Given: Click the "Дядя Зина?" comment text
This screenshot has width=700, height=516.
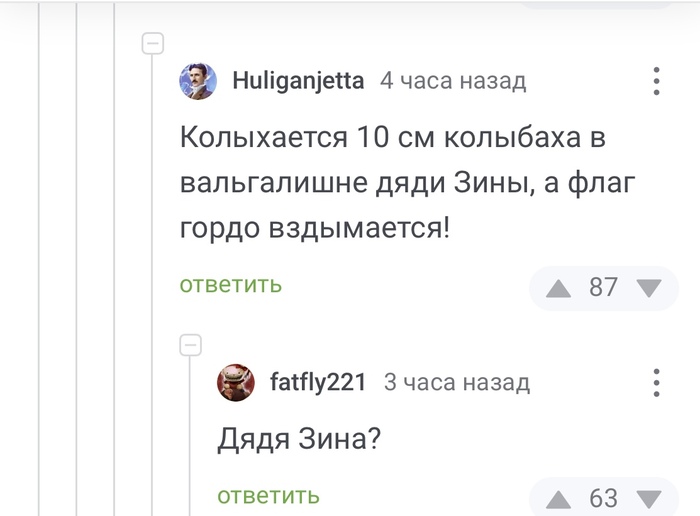Looking at the screenshot, I should pos(298,440).
